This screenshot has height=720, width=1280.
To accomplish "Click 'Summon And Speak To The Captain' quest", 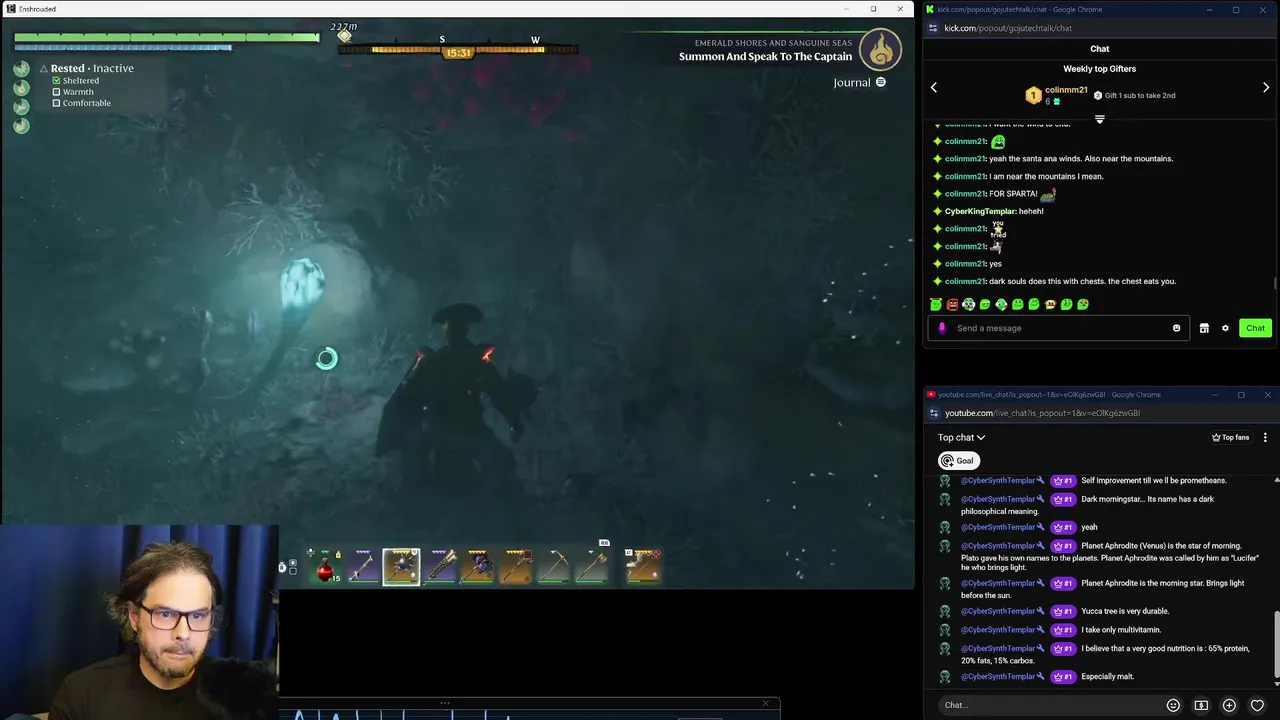I will coord(765,57).
